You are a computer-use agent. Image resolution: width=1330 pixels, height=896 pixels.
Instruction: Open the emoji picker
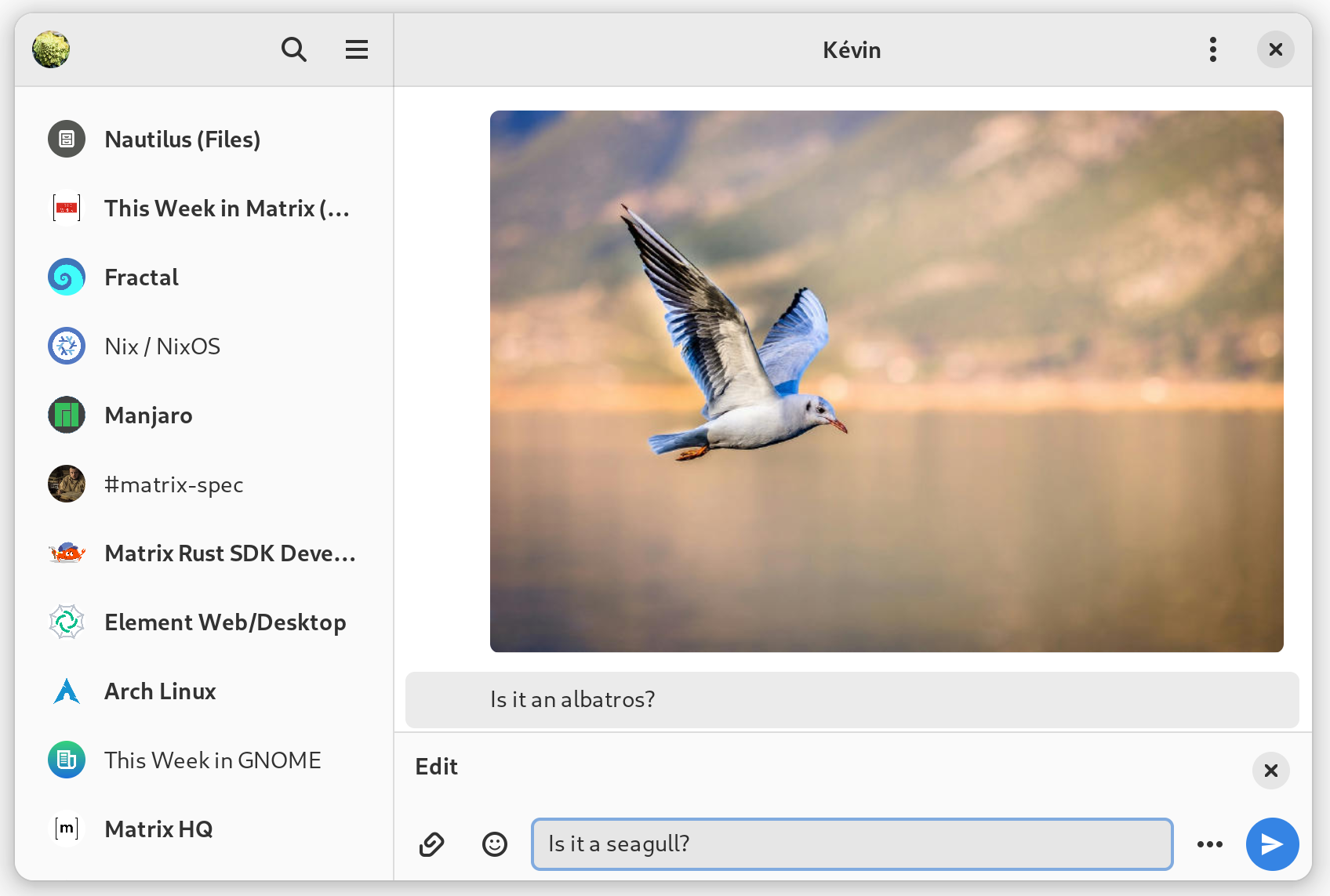coord(494,843)
